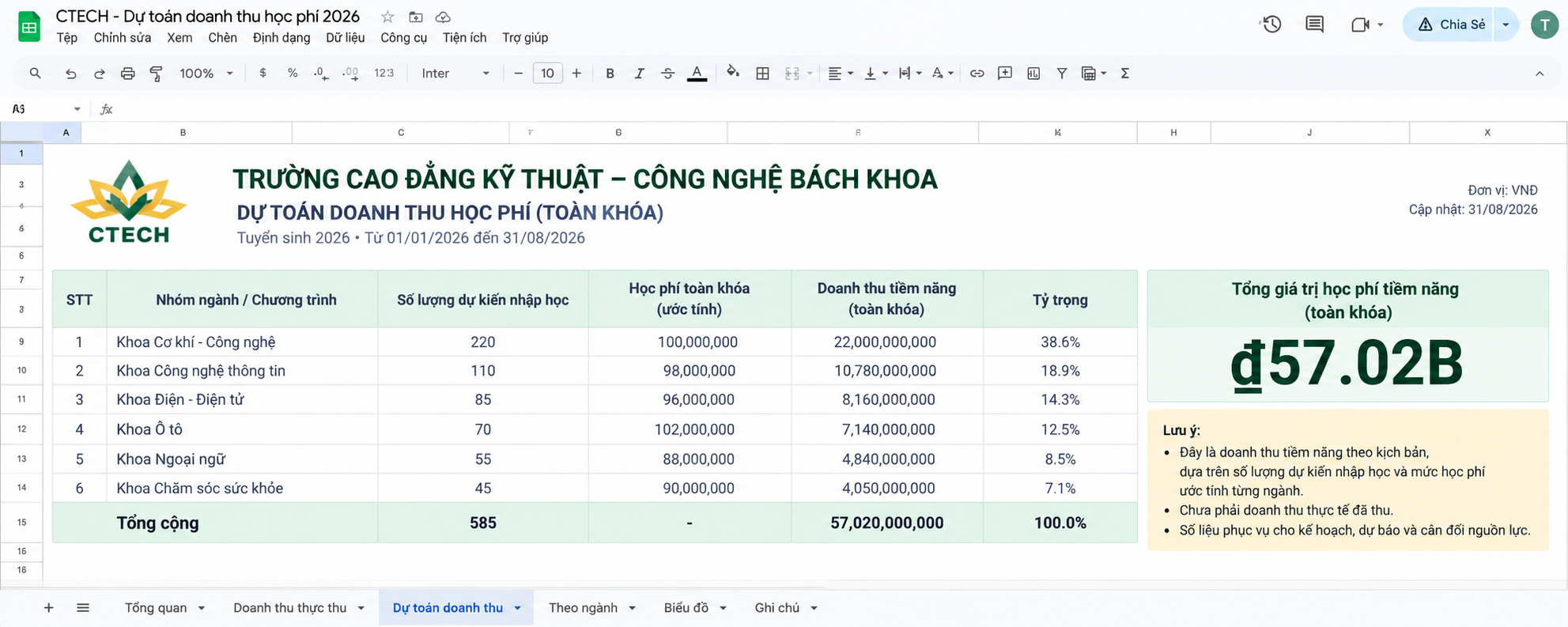
Task: Click the video call camera icon
Action: click(1360, 25)
